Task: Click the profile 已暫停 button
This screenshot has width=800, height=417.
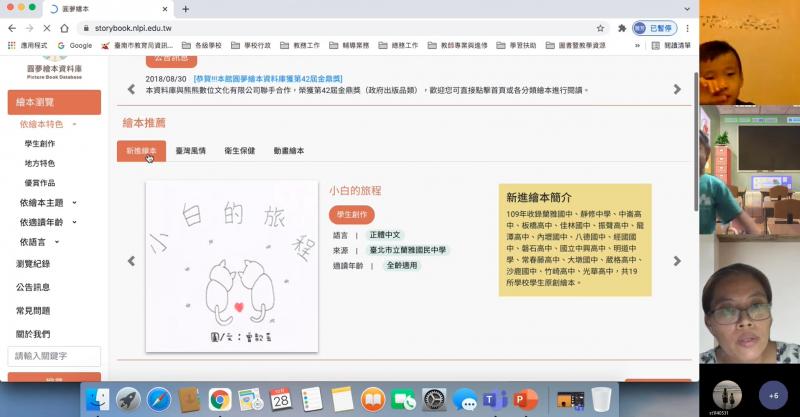Action: click(655, 29)
